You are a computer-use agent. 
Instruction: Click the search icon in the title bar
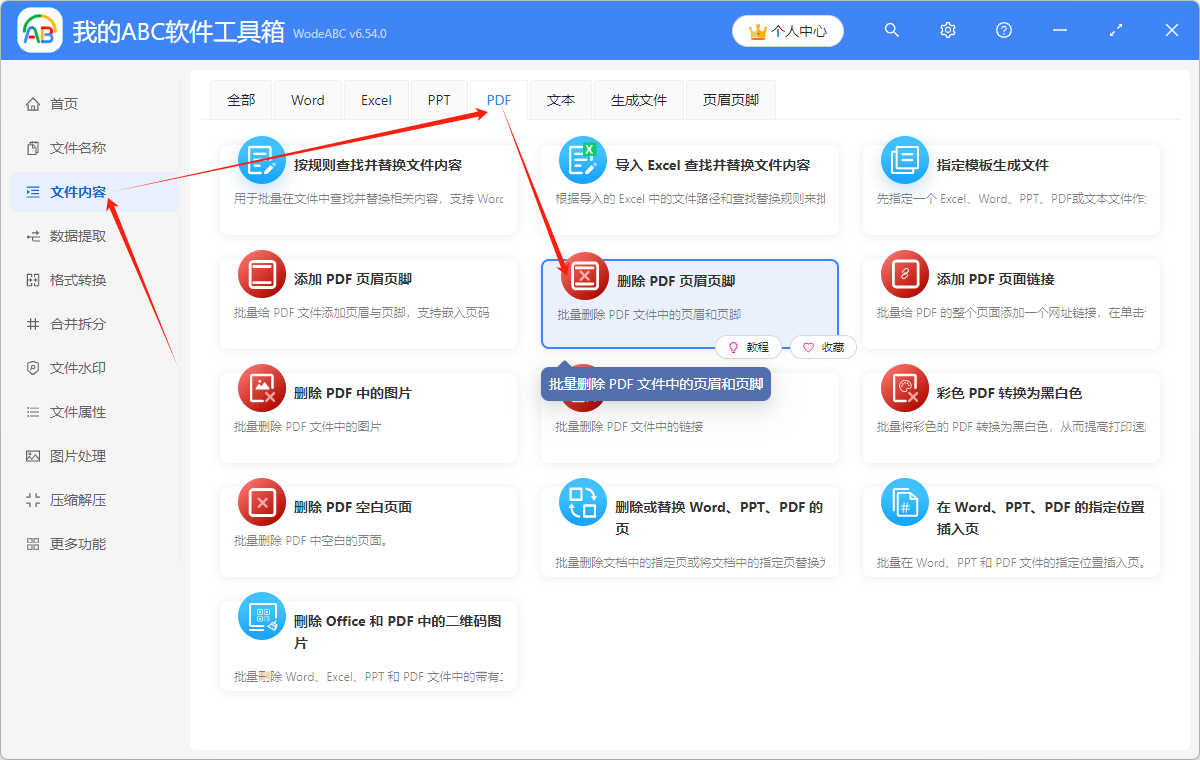click(891, 30)
